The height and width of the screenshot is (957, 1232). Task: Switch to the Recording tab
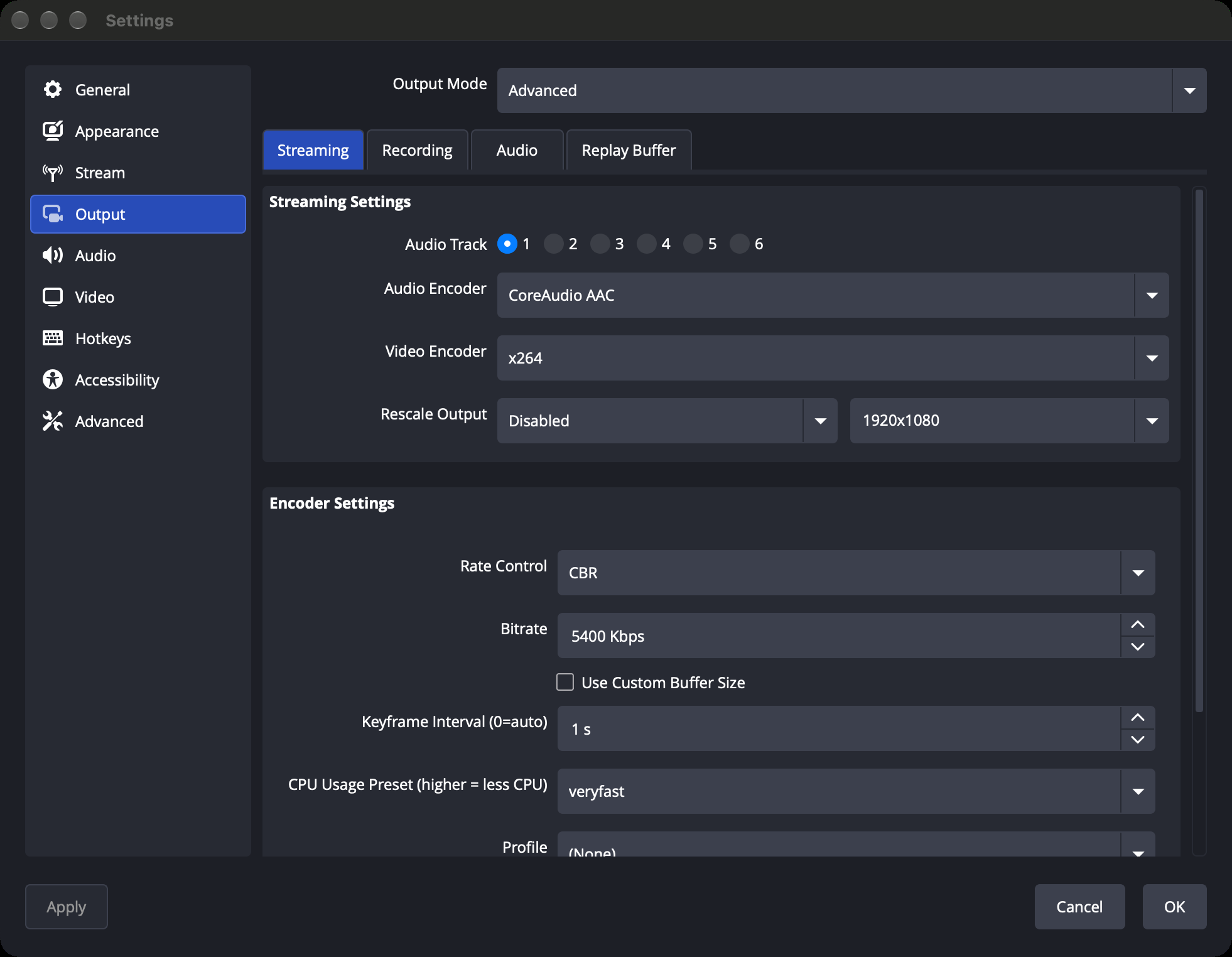coord(417,150)
